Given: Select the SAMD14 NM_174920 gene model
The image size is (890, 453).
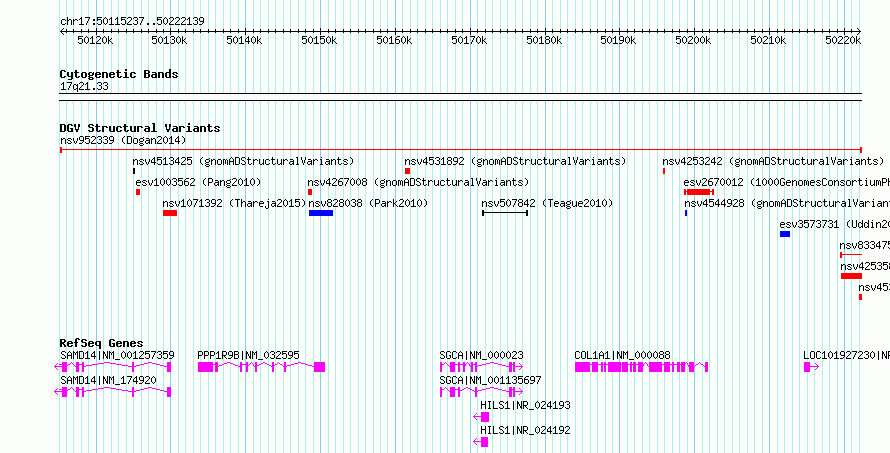Looking at the screenshot, I should coord(112,392).
